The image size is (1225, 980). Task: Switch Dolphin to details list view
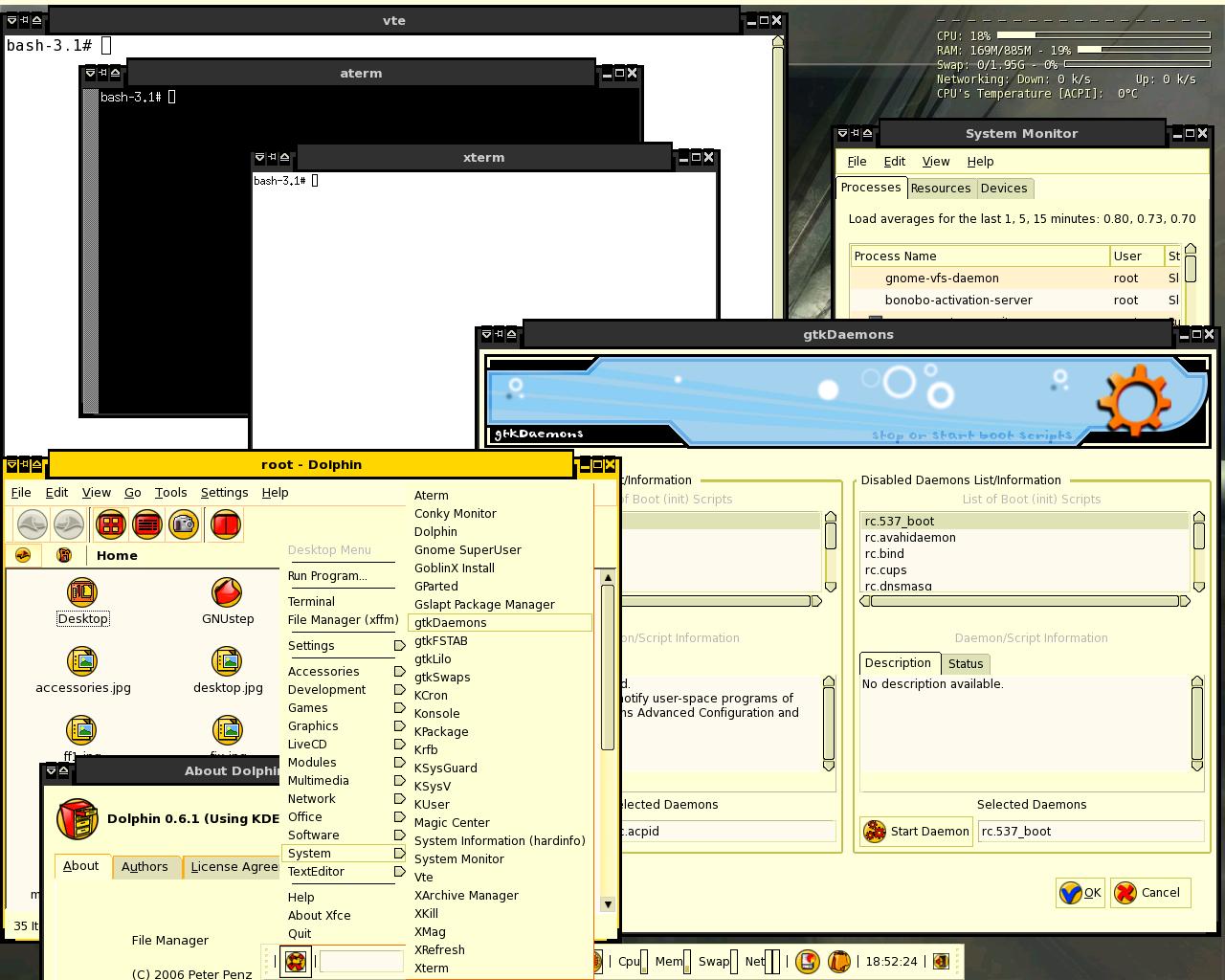147,524
